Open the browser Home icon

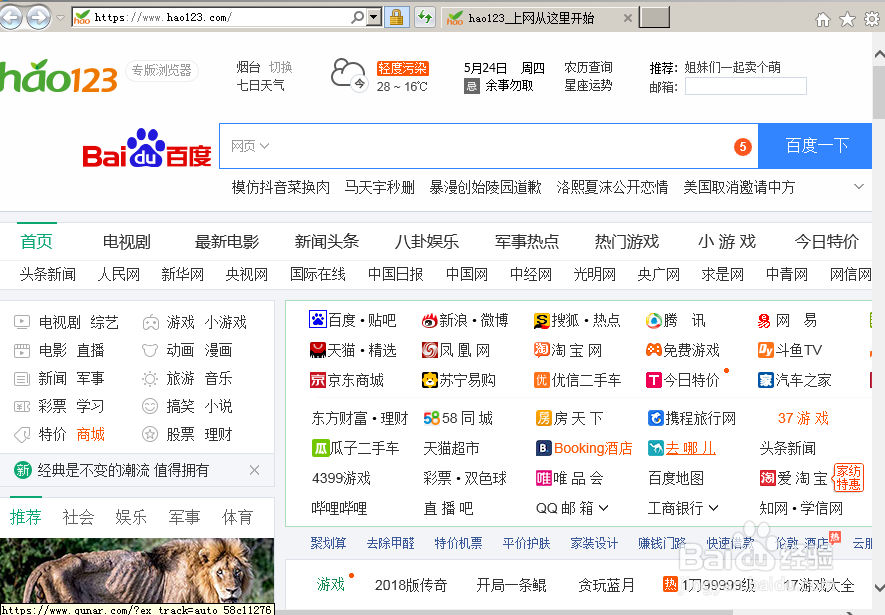click(823, 20)
